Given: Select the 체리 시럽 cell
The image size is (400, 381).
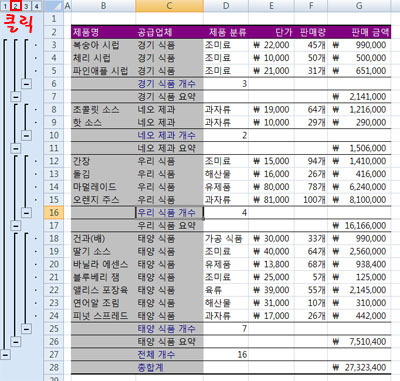Looking at the screenshot, I should coord(103,58).
